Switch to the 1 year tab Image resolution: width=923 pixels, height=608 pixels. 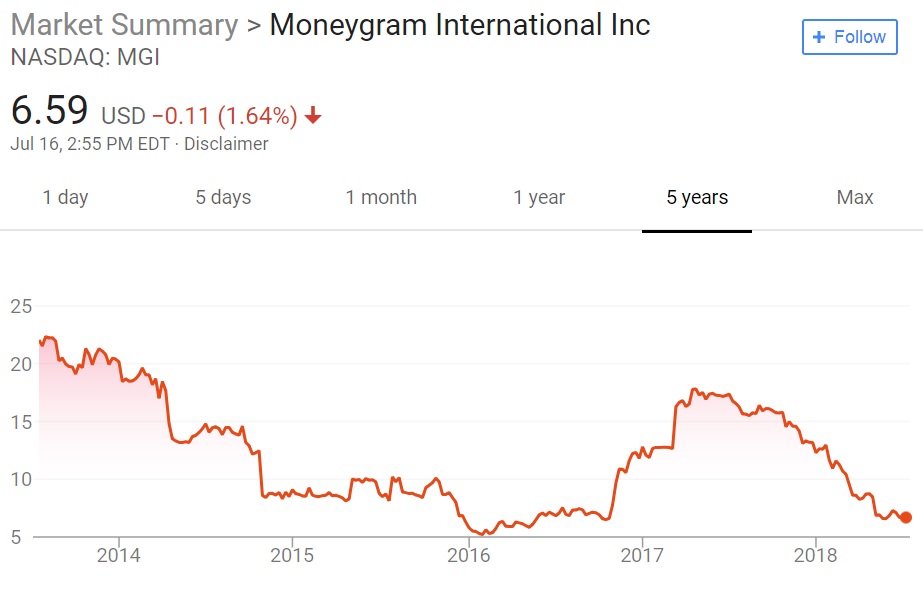(539, 197)
